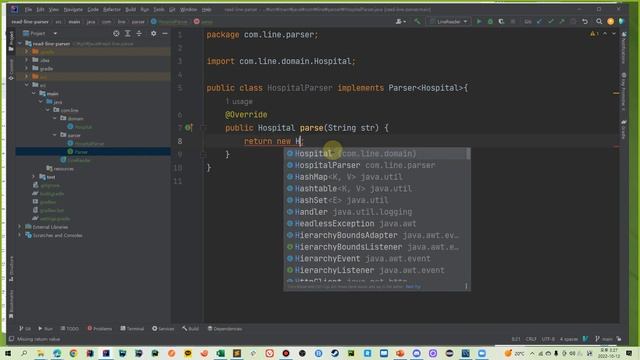
Task: Open the Refactor menu
Action: click(111, 9)
